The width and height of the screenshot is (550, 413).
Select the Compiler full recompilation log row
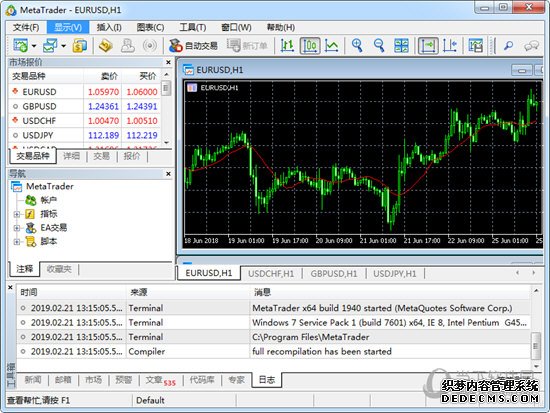click(x=273, y=351)
